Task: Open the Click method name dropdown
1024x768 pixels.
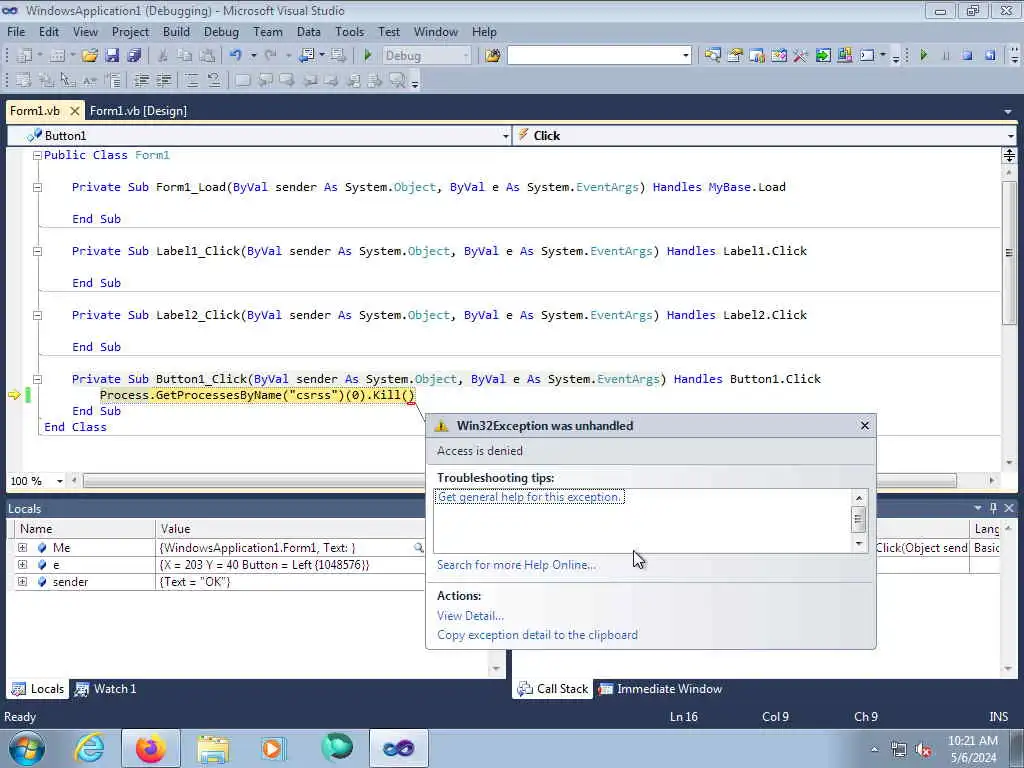Action: tap(1010, 136)
